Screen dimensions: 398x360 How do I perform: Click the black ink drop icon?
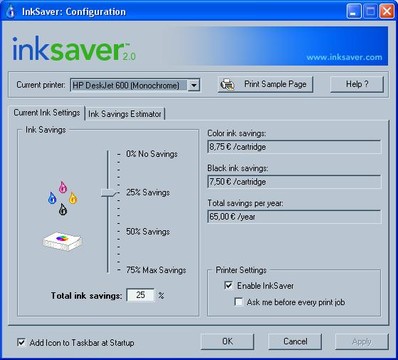pos(63,209)
